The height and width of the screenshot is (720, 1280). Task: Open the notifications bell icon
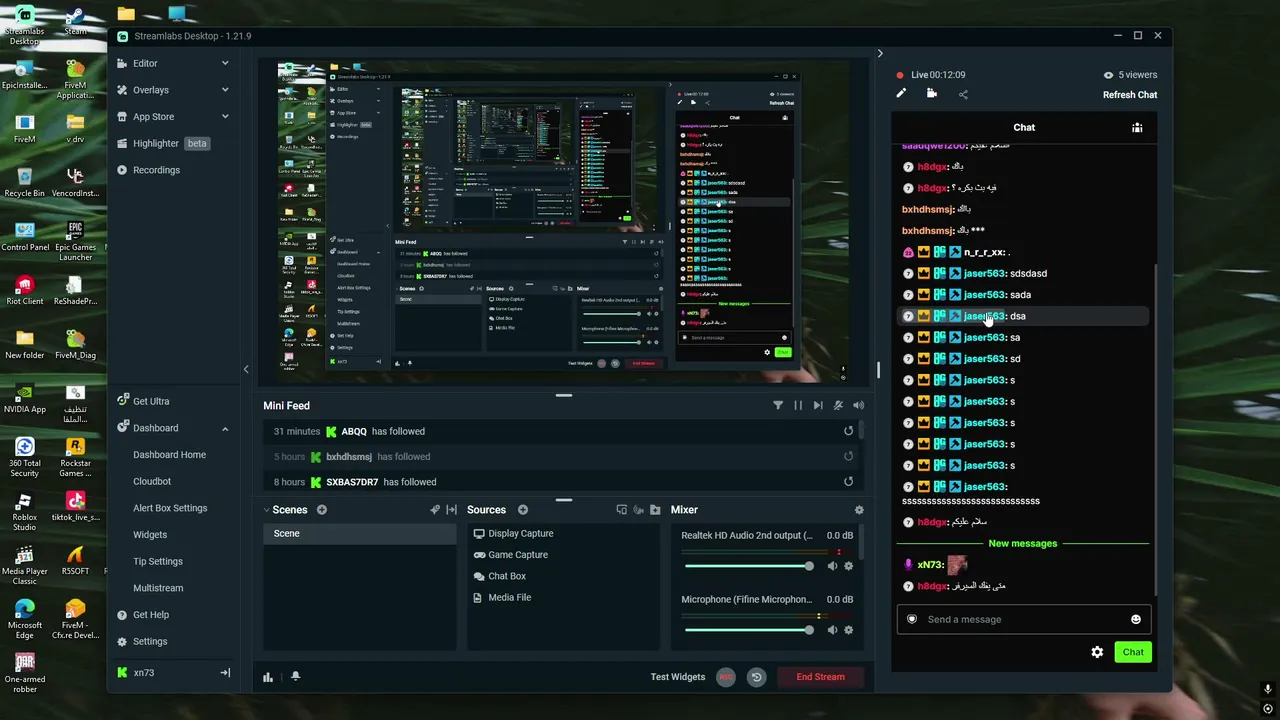[295, 677]
